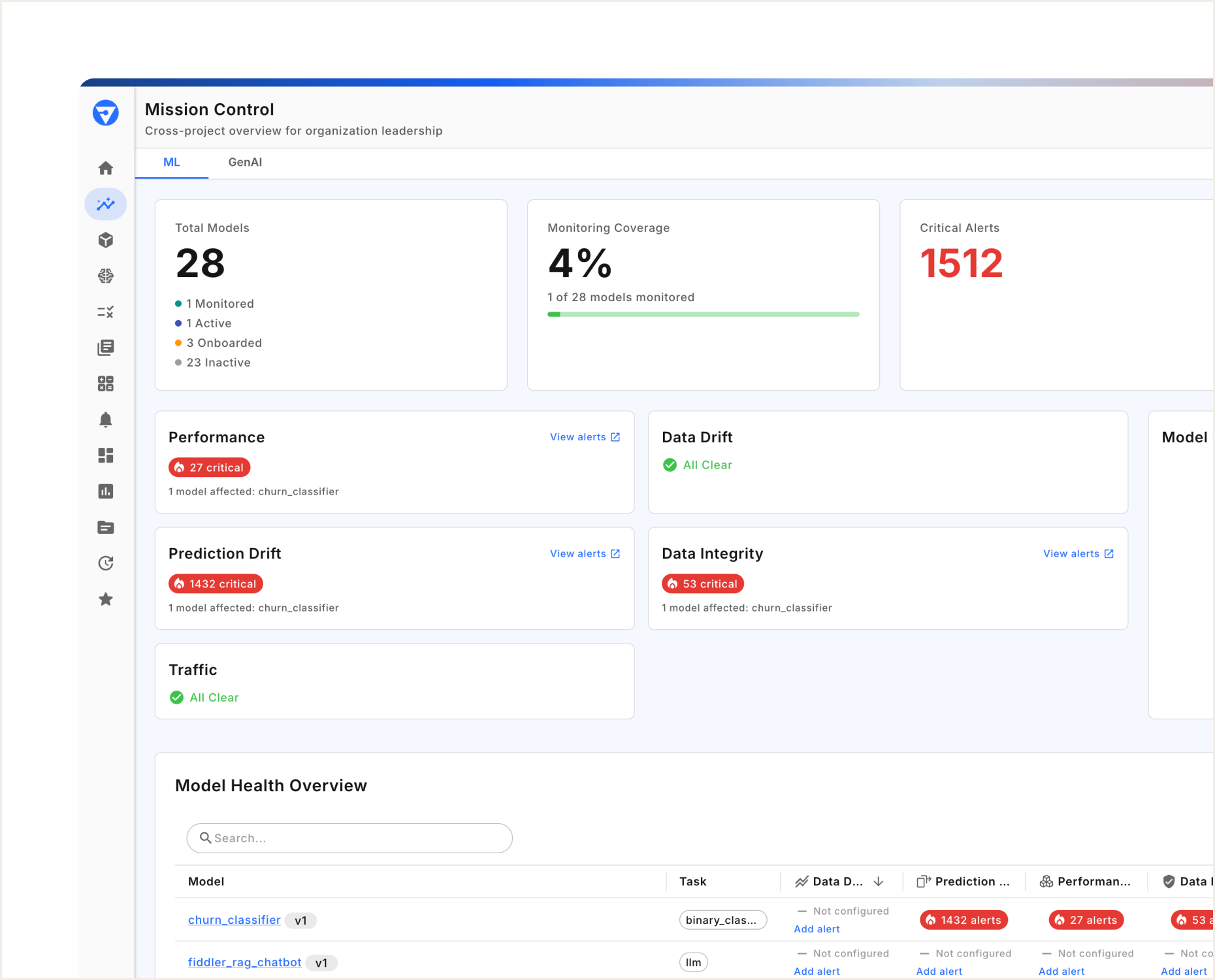Click Add alert under fiddler_rag_chatbot Prediction column
The width and height of the screenshot is (1215, 980).
tap(939, 972)
